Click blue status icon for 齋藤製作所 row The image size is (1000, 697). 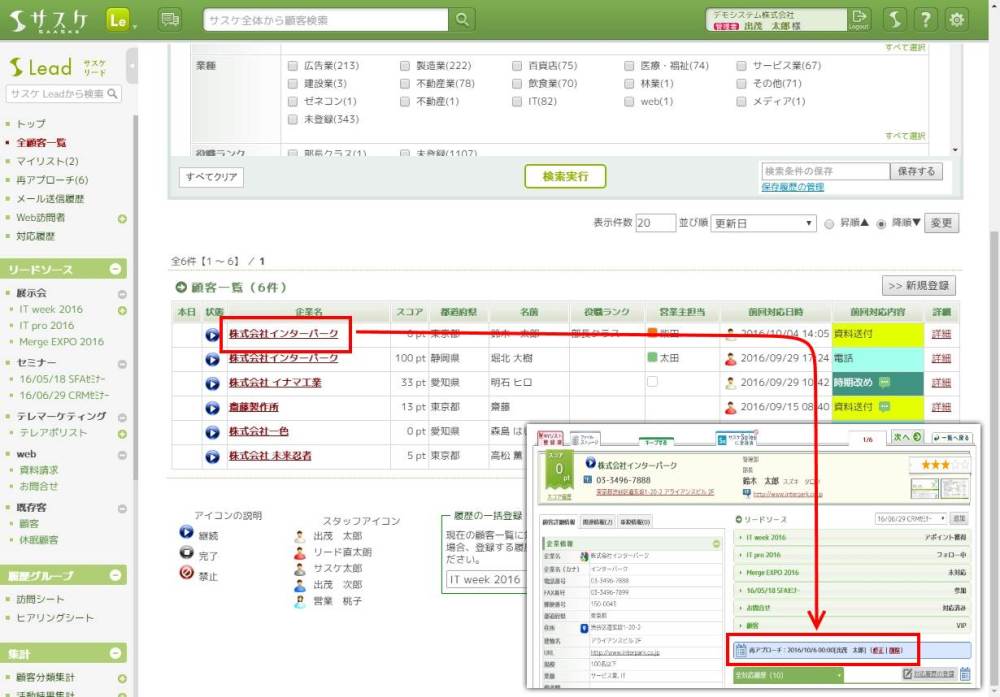tap(212, 408)
